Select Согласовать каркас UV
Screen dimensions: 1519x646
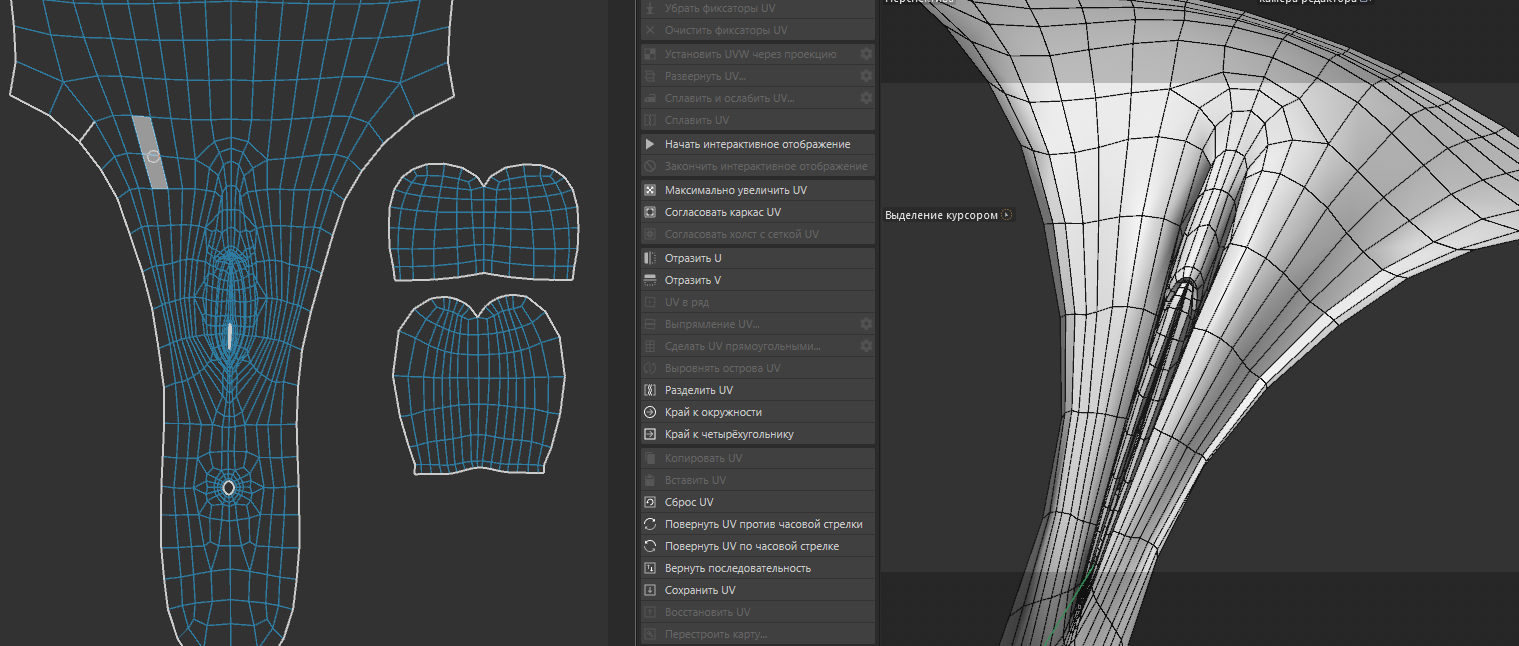[x=758, y=212]
